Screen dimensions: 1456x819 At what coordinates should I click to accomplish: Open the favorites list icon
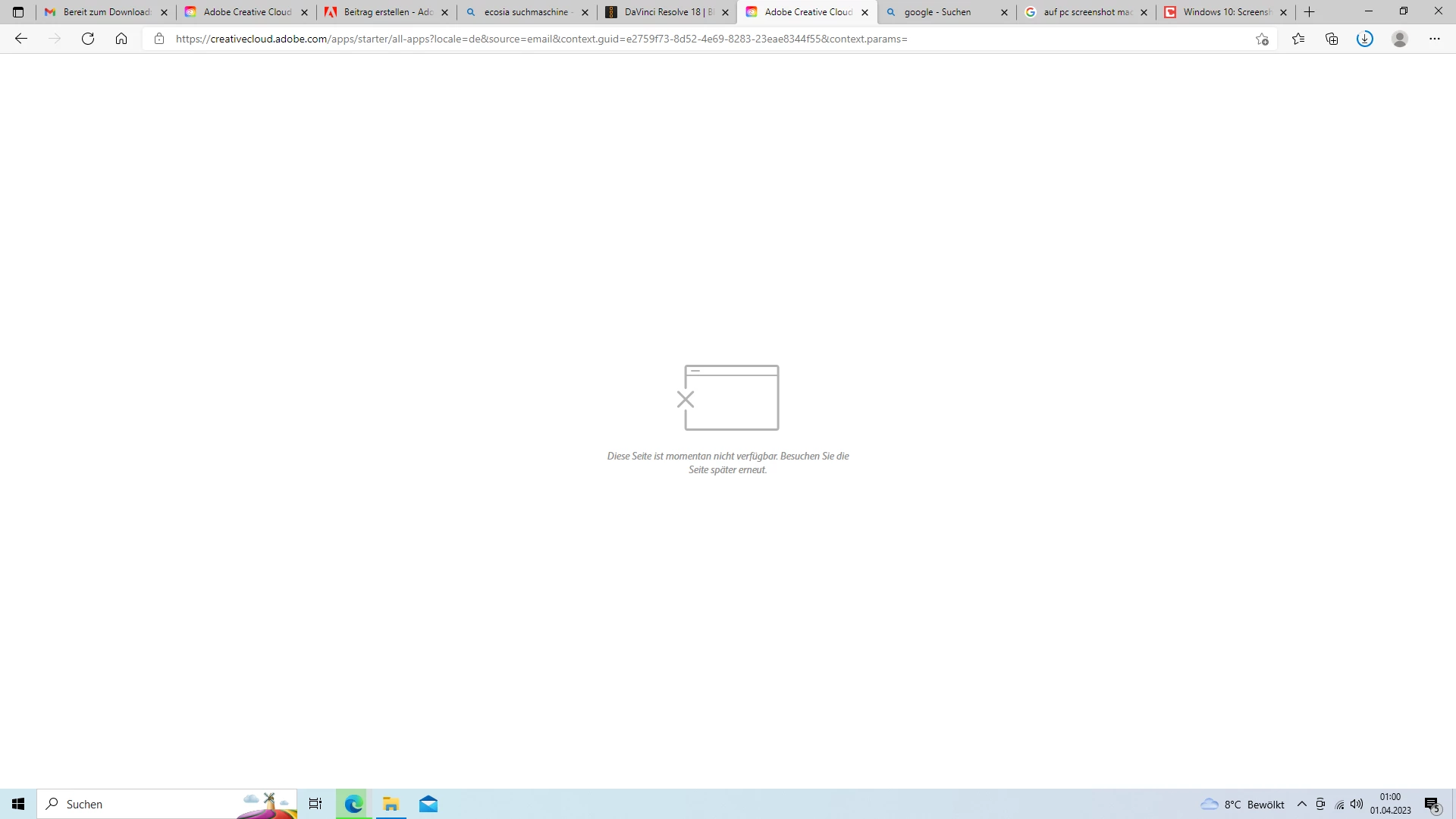1298,39
